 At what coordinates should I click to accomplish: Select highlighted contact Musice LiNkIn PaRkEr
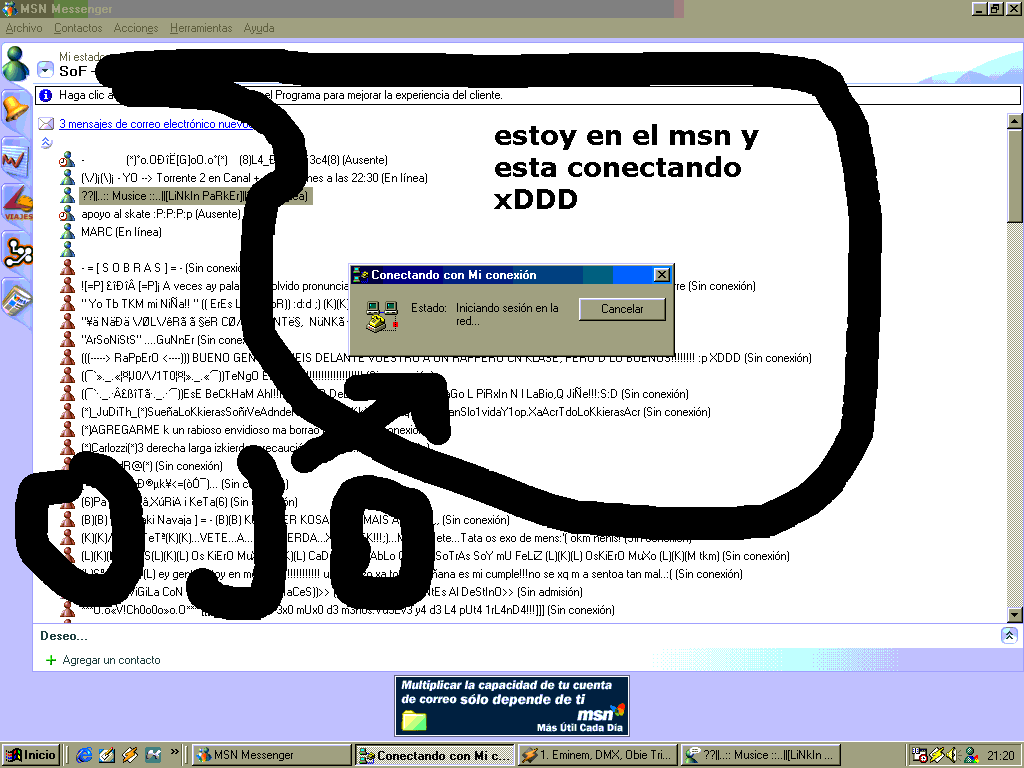pos(195,196)
